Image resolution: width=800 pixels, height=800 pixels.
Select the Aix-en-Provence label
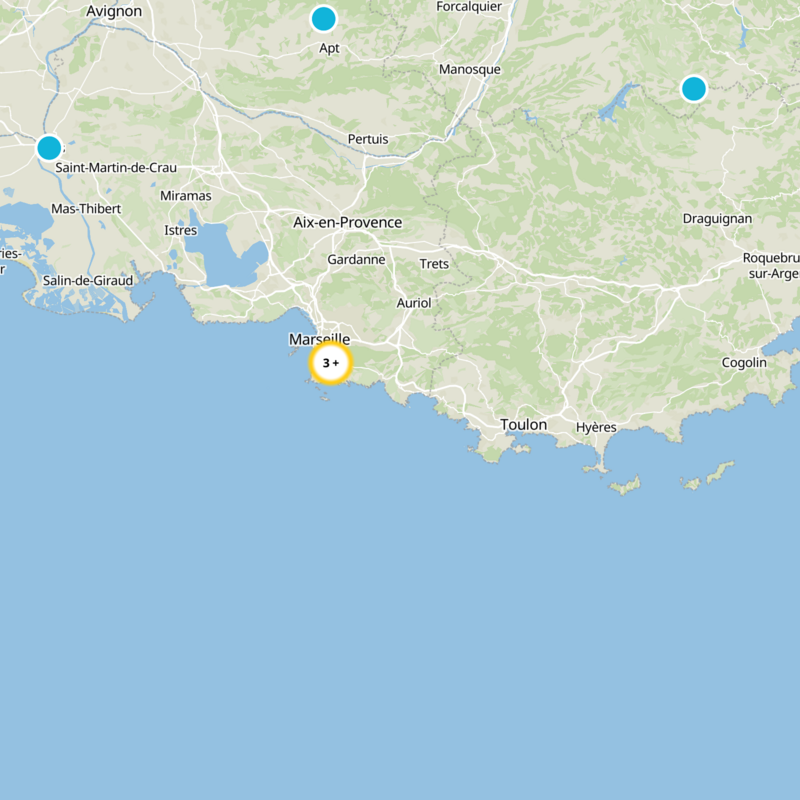347,220
